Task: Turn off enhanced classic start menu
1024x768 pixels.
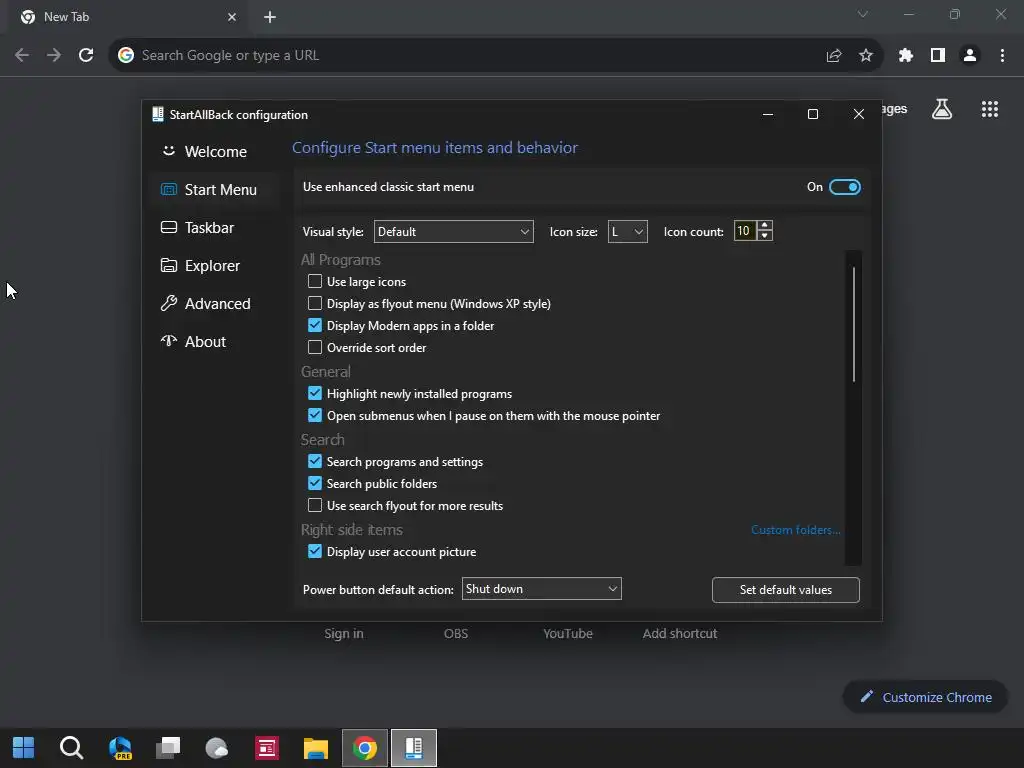Action: click(844, 187)
